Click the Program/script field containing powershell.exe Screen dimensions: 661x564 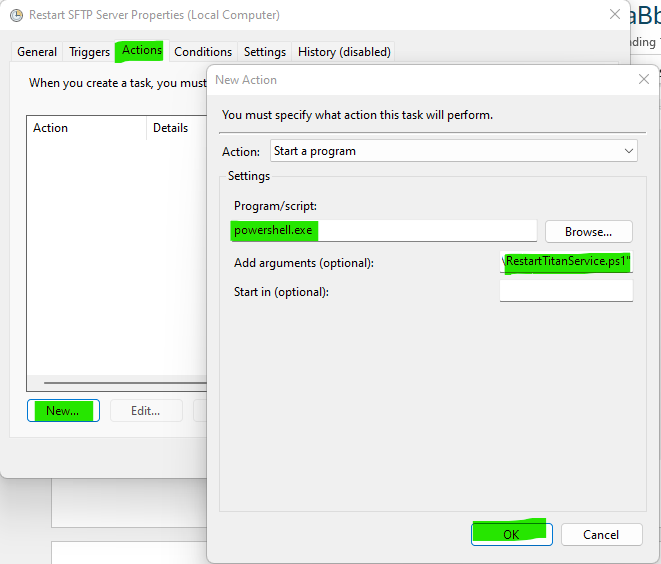[384, 231]
